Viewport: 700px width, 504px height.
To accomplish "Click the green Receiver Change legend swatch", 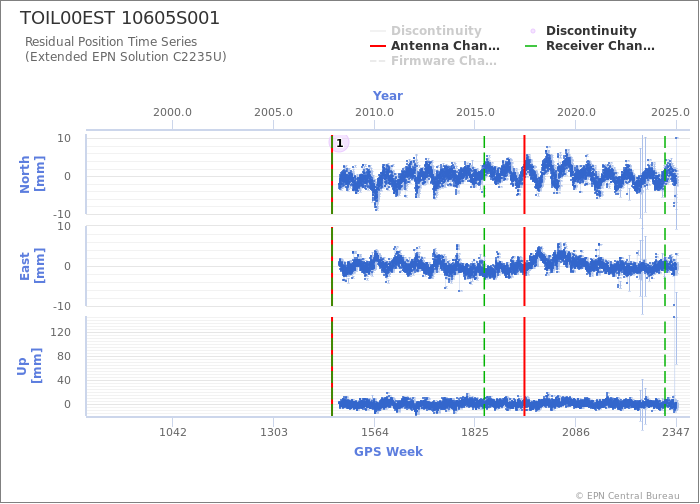I will coord(533,46).
